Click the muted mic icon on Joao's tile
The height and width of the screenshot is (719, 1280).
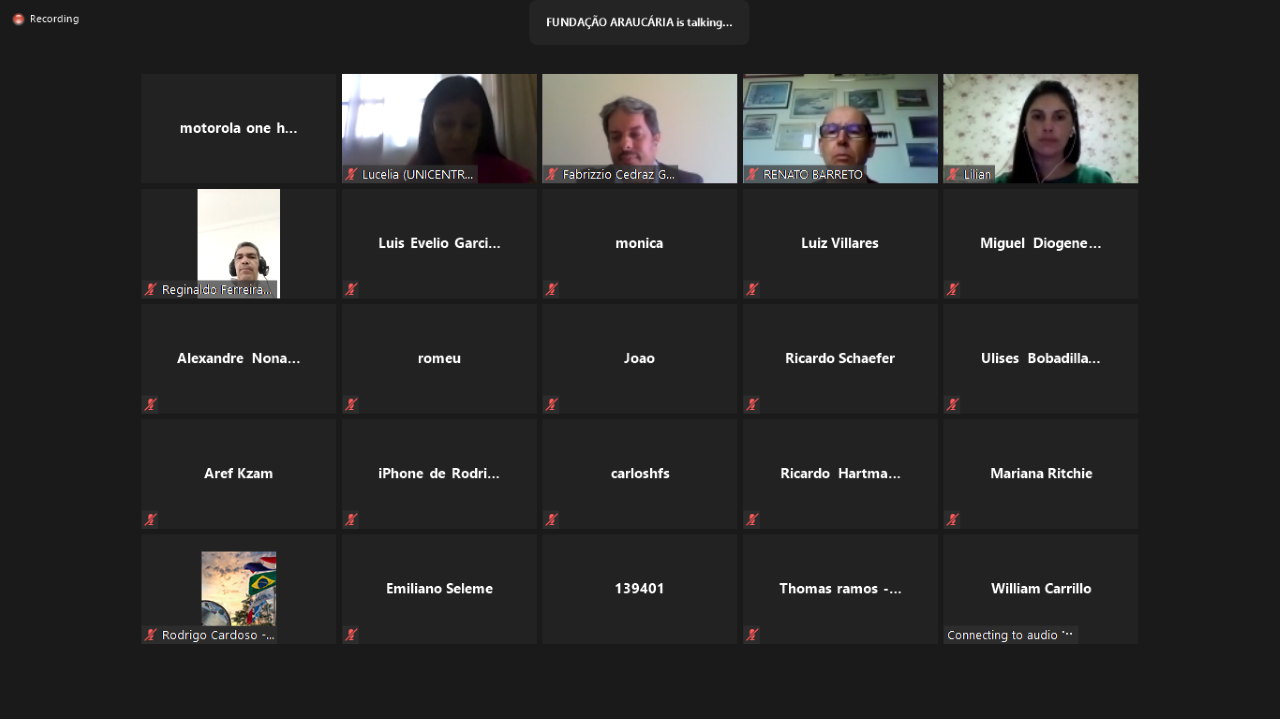point(552,404)
